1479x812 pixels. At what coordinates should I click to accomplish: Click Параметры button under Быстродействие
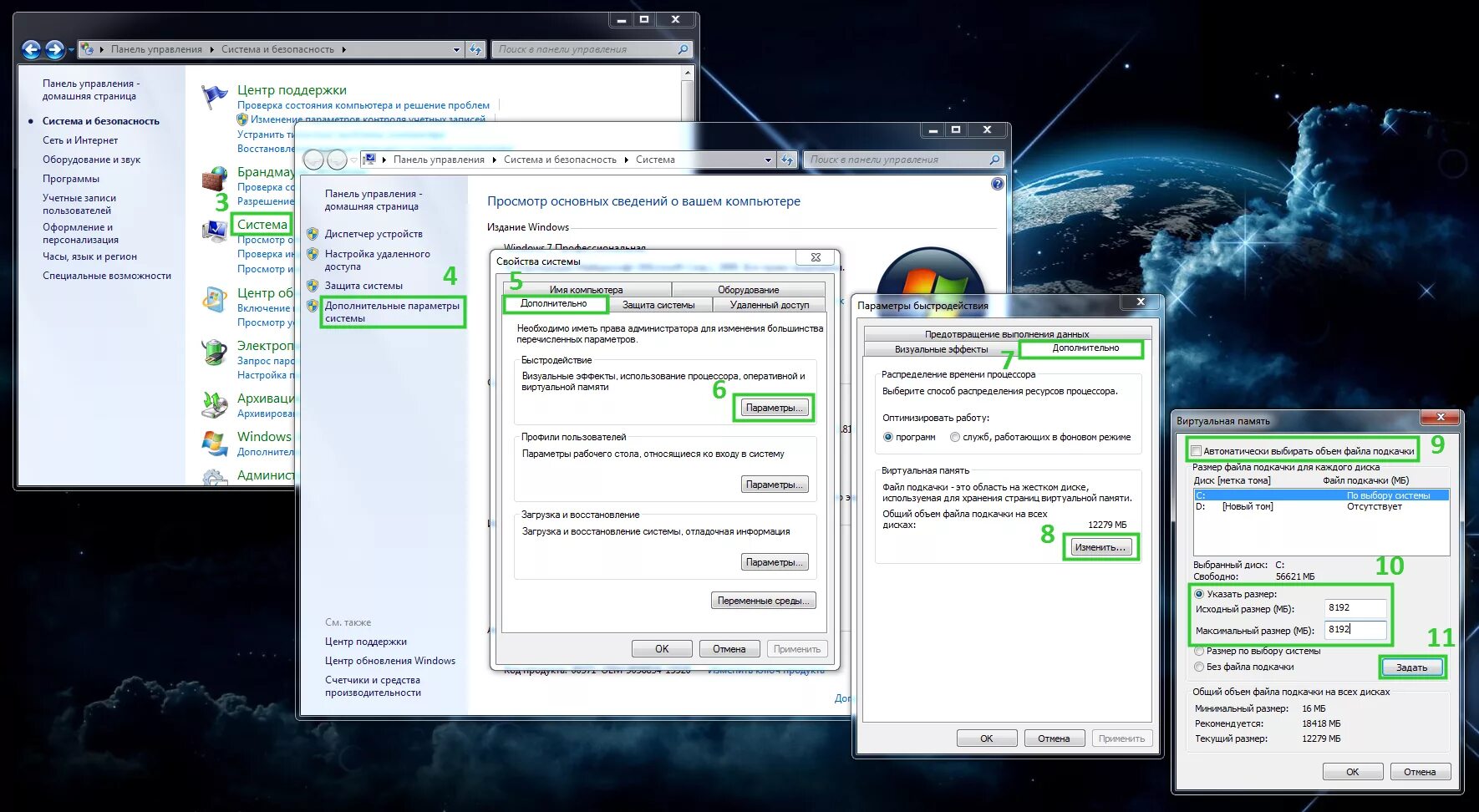(x=775, y=408)
